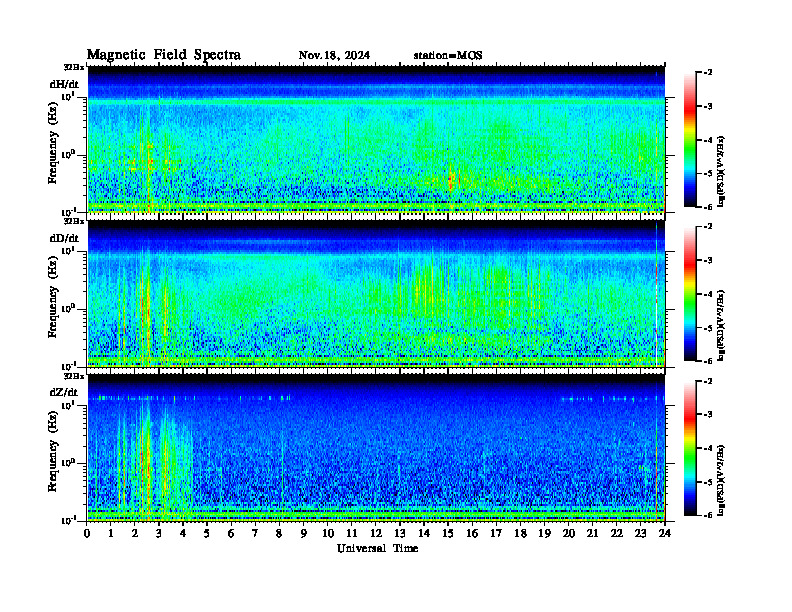
Task: Click the dD/dt panel label
Action: click(64, 238)
